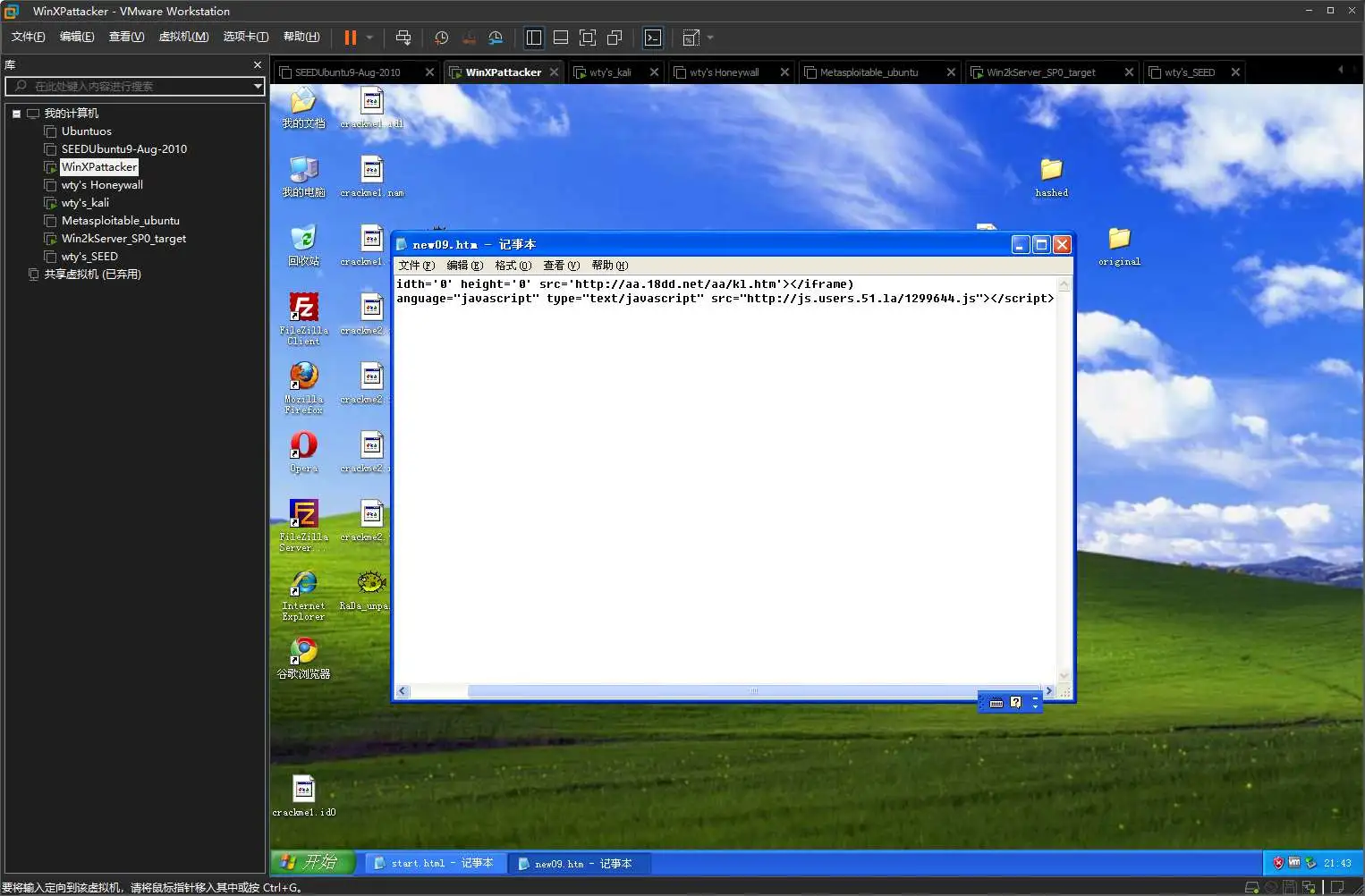Open 格式(O) menu in Notepad
This screenshot has height=896, width=1365.
tap(513, 266)
